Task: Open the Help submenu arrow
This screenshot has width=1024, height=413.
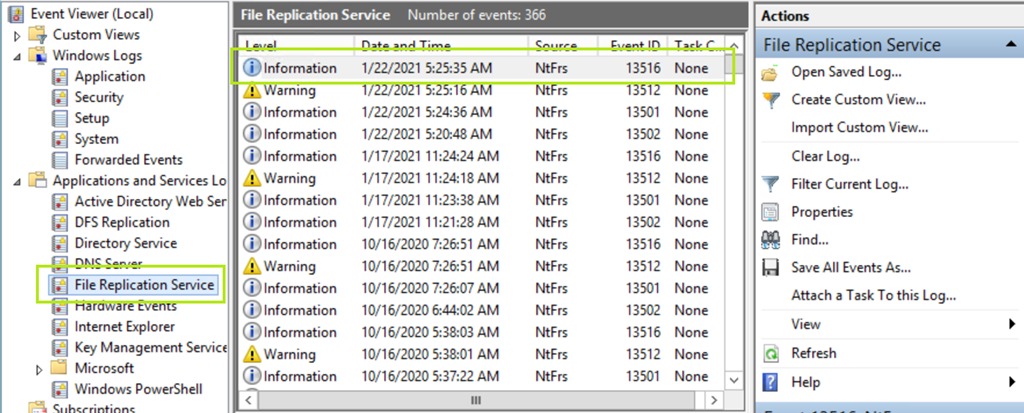Action: [1012, 382]
